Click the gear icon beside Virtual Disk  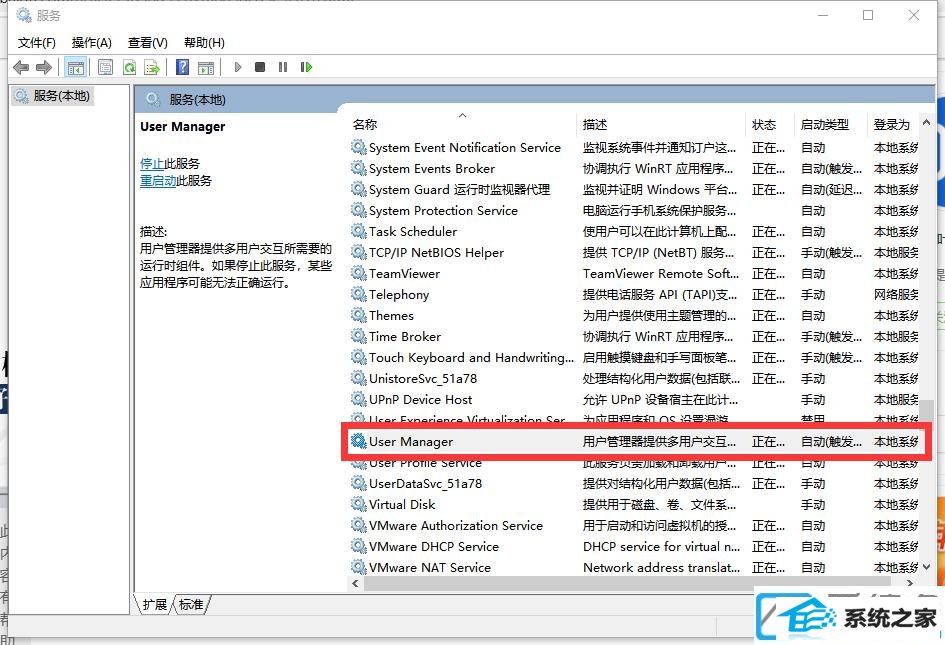pos(359,505)
